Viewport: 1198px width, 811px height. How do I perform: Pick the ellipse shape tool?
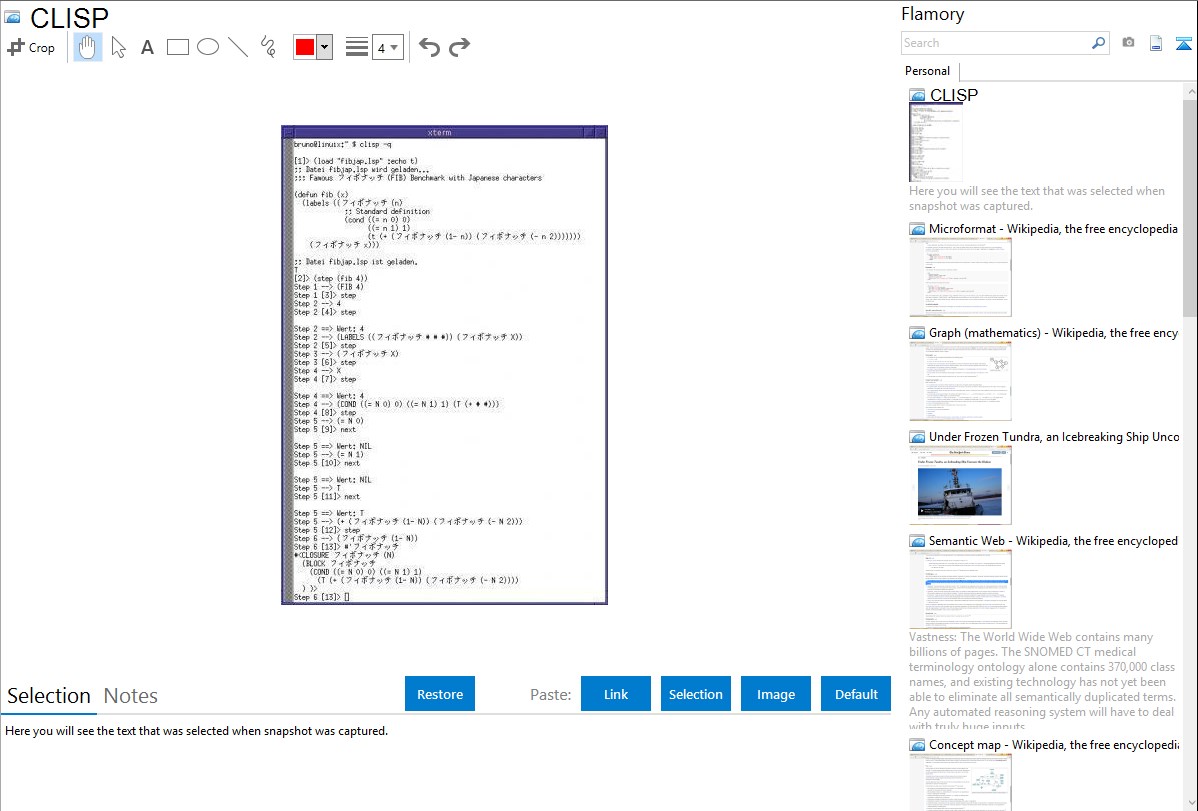tap(208, 47)
